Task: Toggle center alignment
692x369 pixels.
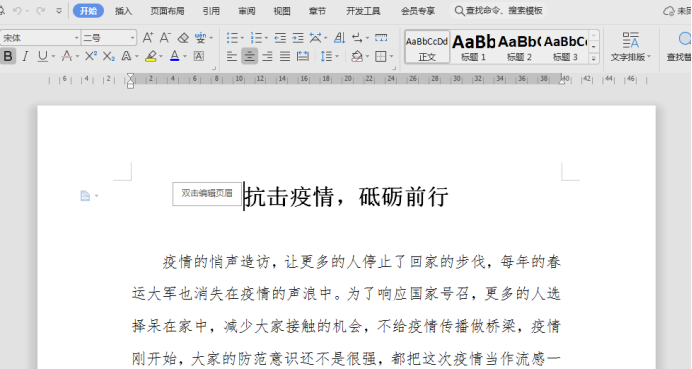Action: click(249, 56)
